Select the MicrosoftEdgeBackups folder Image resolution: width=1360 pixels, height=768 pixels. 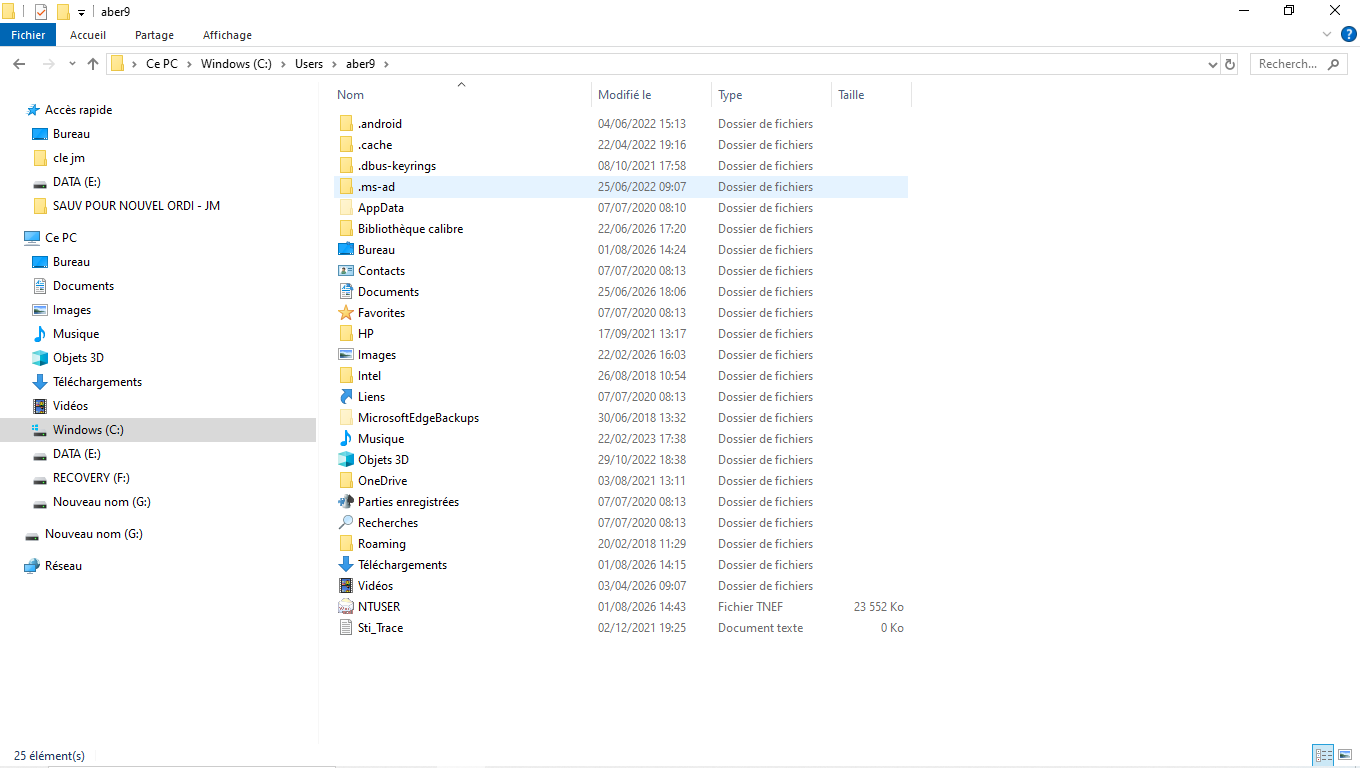pyautogui.click(x=418, y=418)
